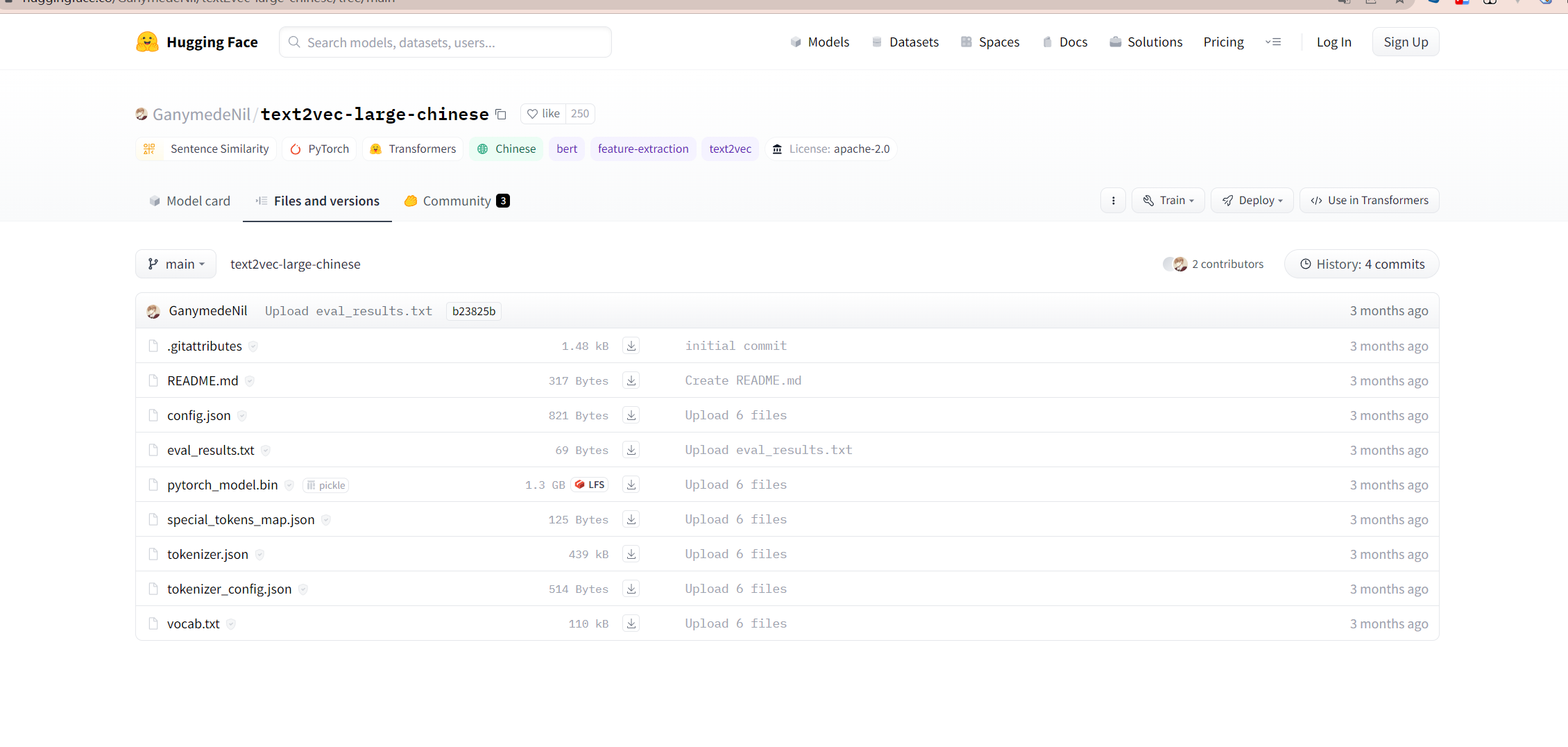
Task: Open the Community tab
Action: tap(457, 201)
